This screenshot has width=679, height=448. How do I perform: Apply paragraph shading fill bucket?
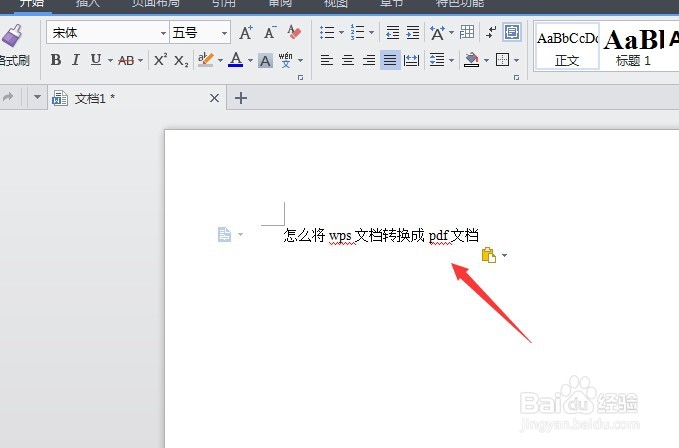coord(471,60)
